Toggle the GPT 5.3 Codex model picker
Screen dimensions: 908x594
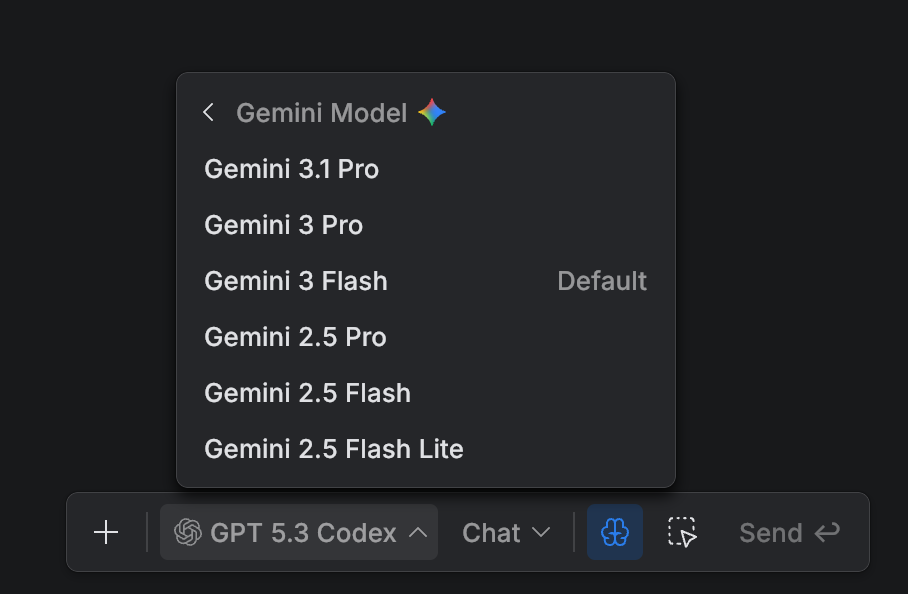[x=298, y=532]
